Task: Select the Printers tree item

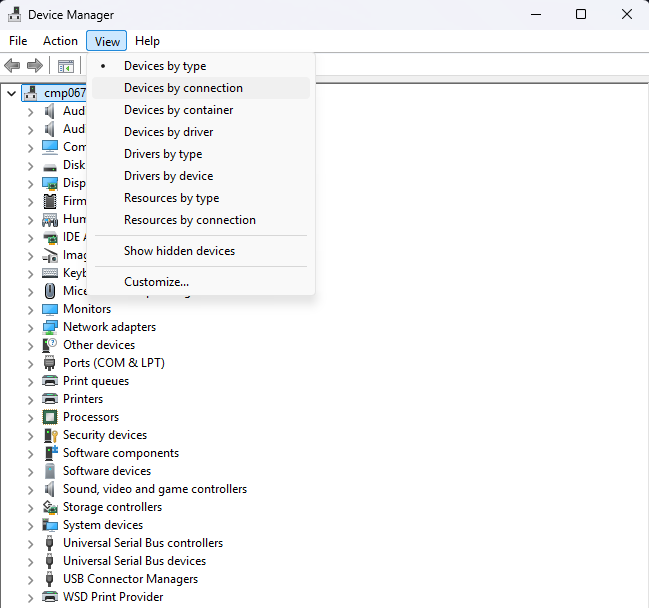Action: pos(83,399)
